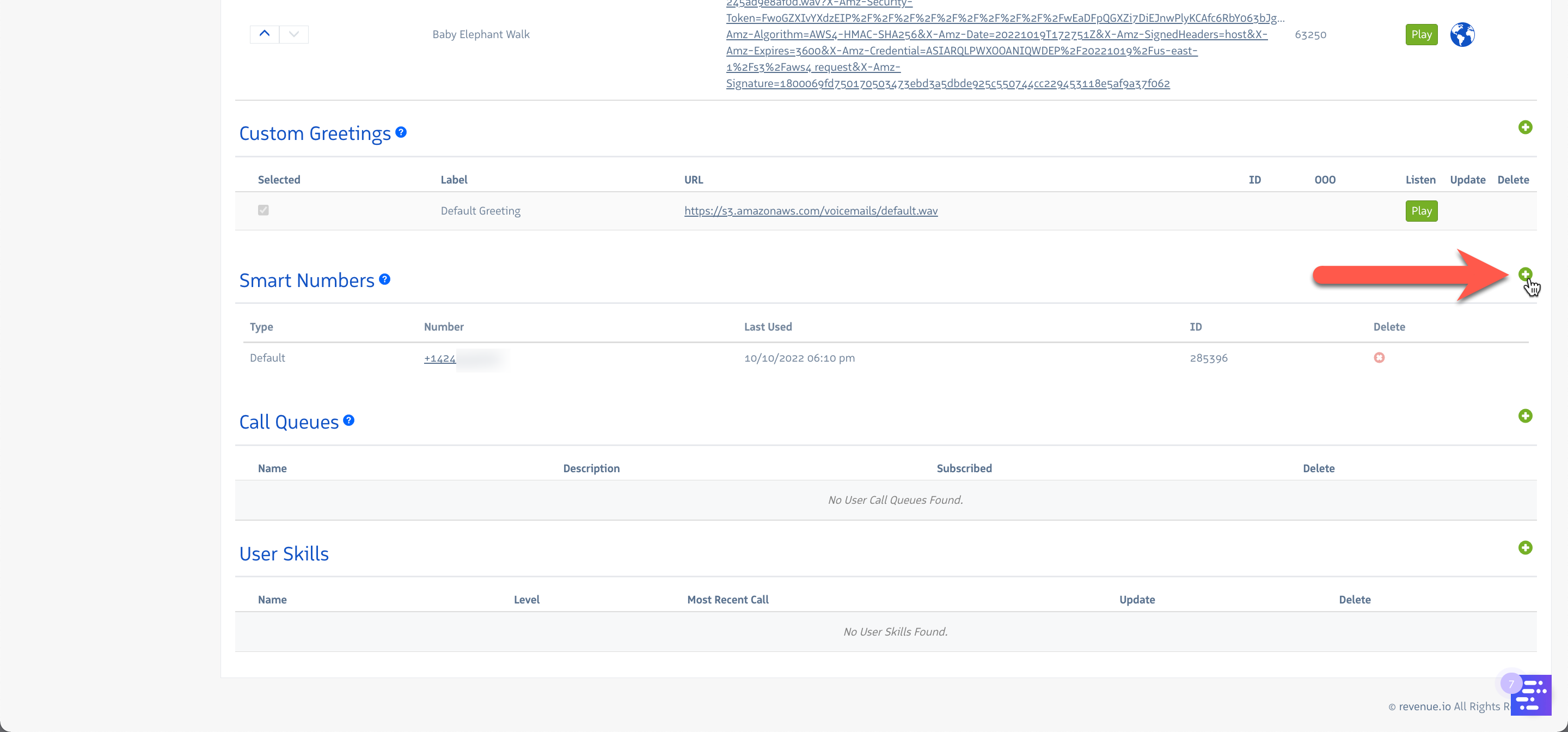Add a new User Skill
This screenshot has height=732, width=1568.
click(1525, 547)
